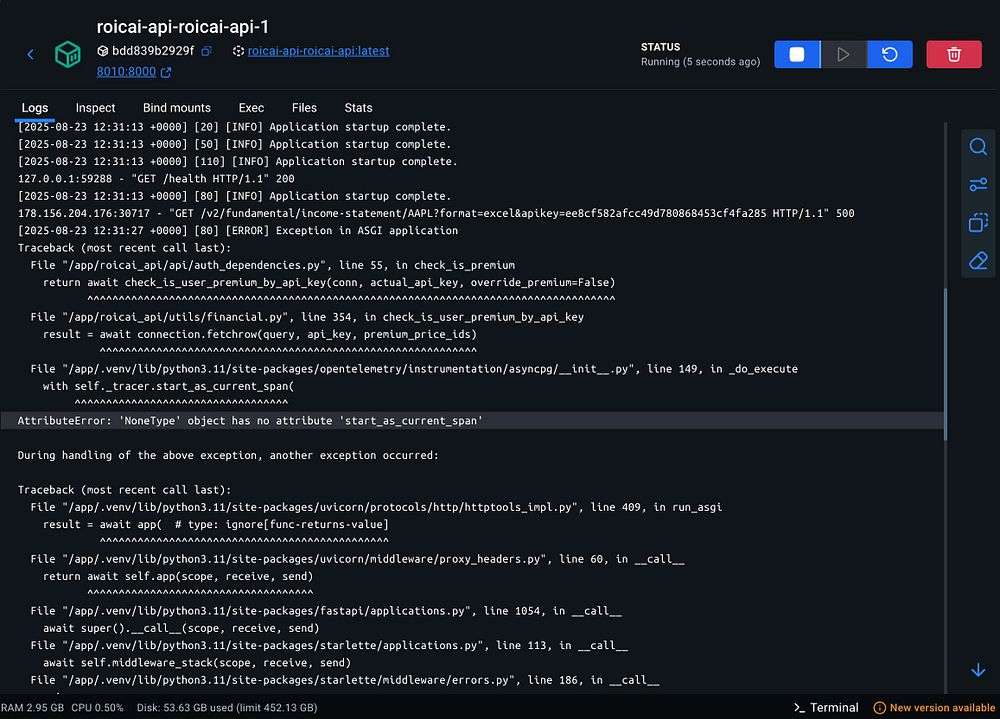This screenshot has width=1000, height=719.
Task: Click the container ID cube icon
Action: pos(103,51)
